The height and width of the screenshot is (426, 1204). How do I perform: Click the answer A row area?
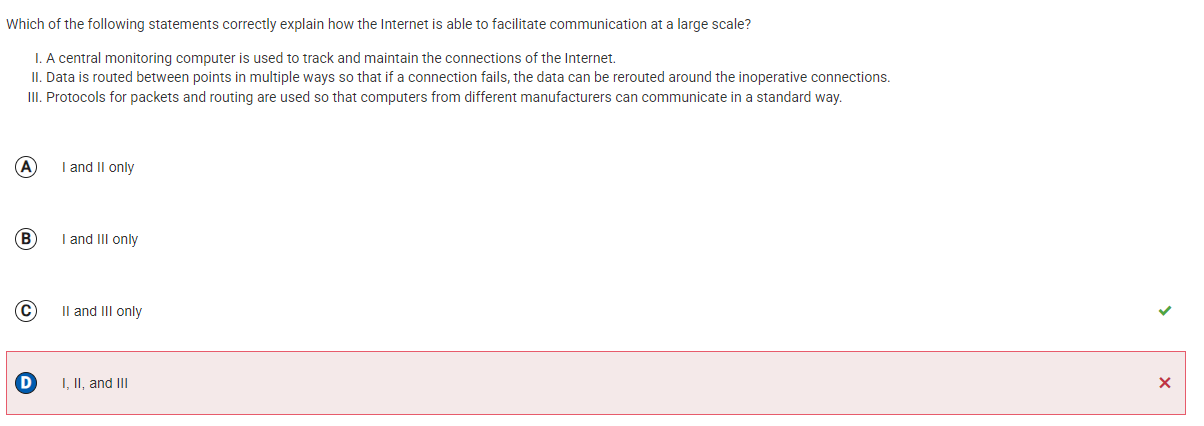596,167
